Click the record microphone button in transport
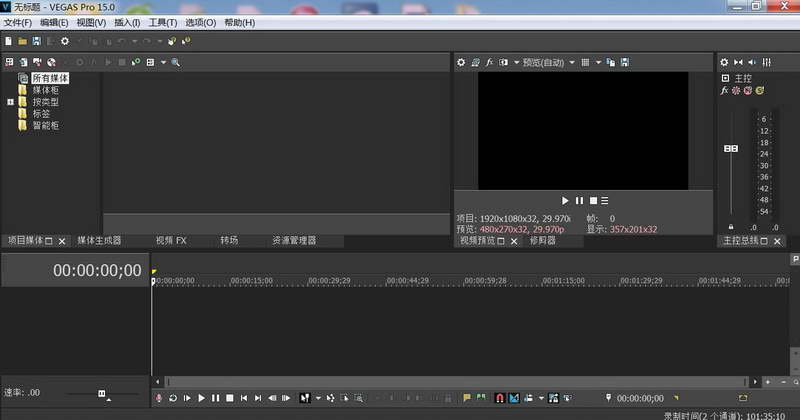 (159, 398)
